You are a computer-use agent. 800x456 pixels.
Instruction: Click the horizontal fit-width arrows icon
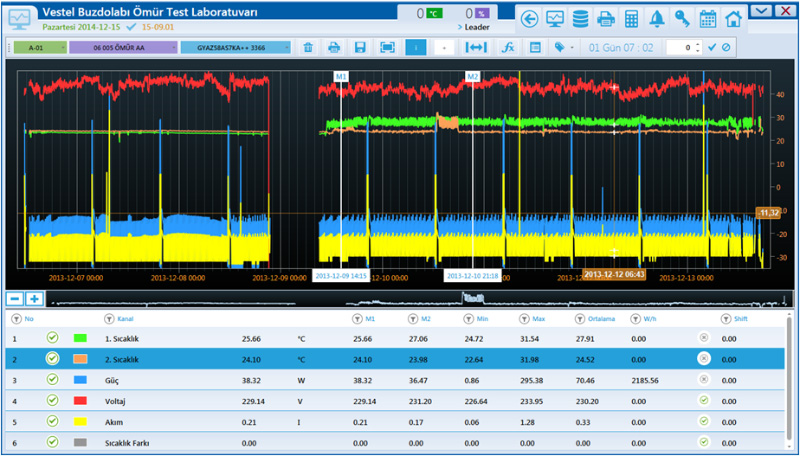coord(476,47)
